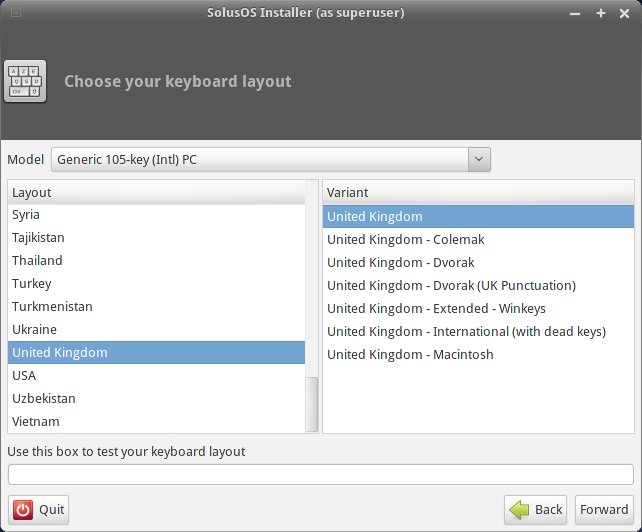The image size is (642, 532).
Task: Go Forward to the next installer step
Action: tap(604, 510)
